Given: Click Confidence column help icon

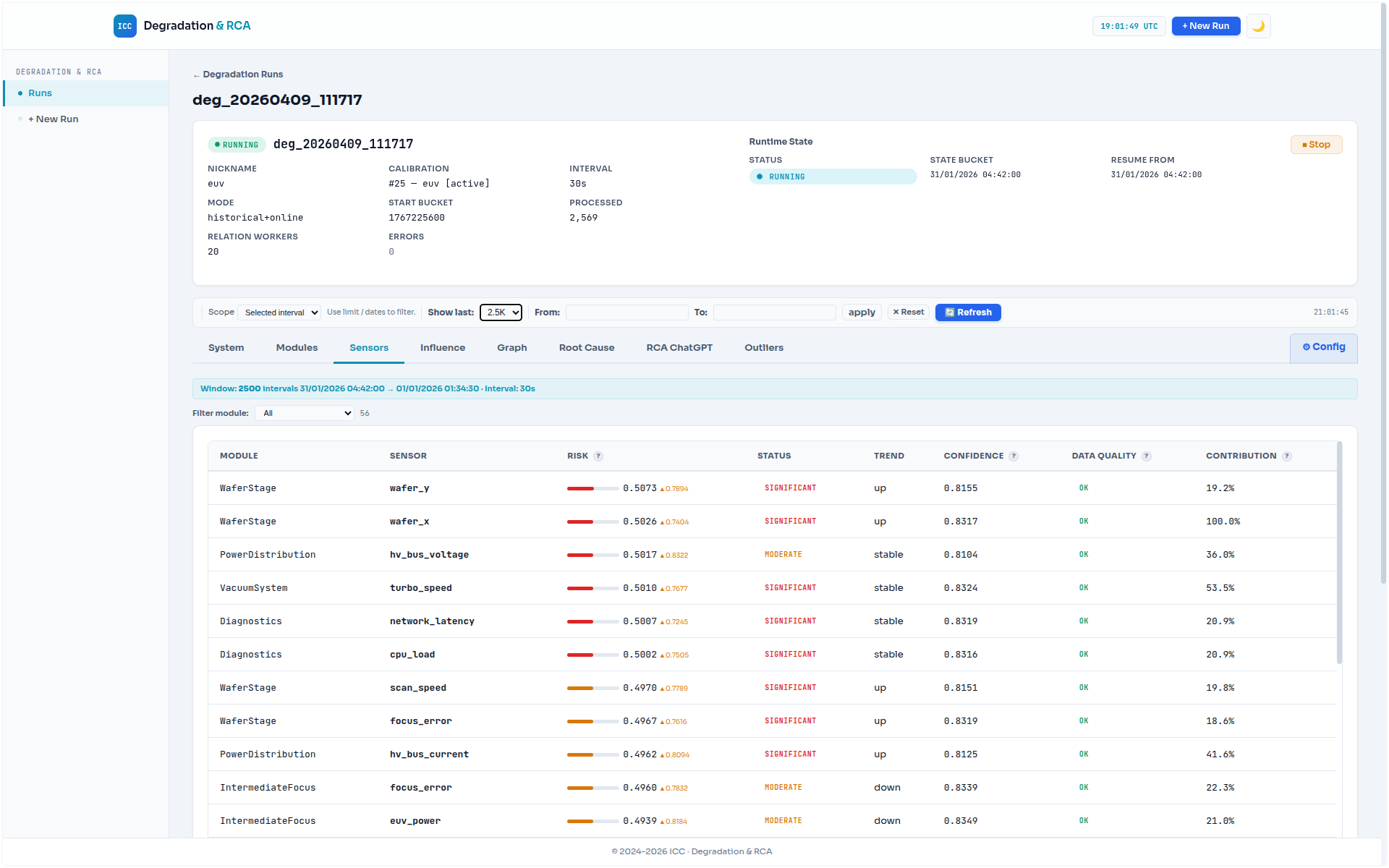Looking at the screenshot, I should coord(1014,456).
